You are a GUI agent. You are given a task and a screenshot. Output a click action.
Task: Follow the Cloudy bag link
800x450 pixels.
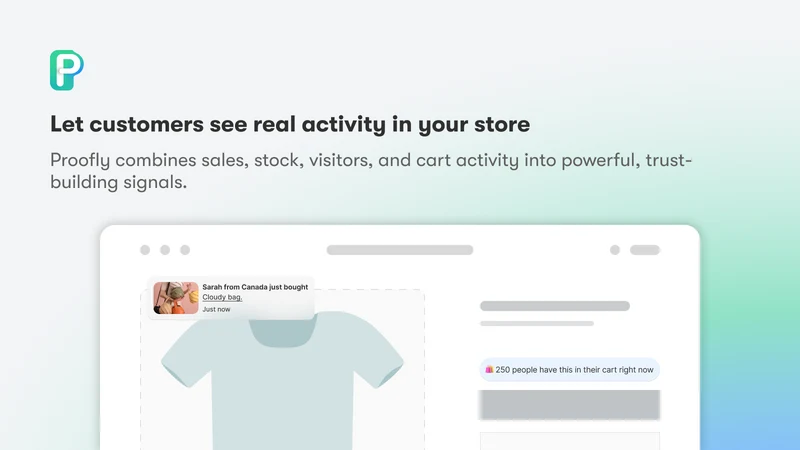point(222,297)
